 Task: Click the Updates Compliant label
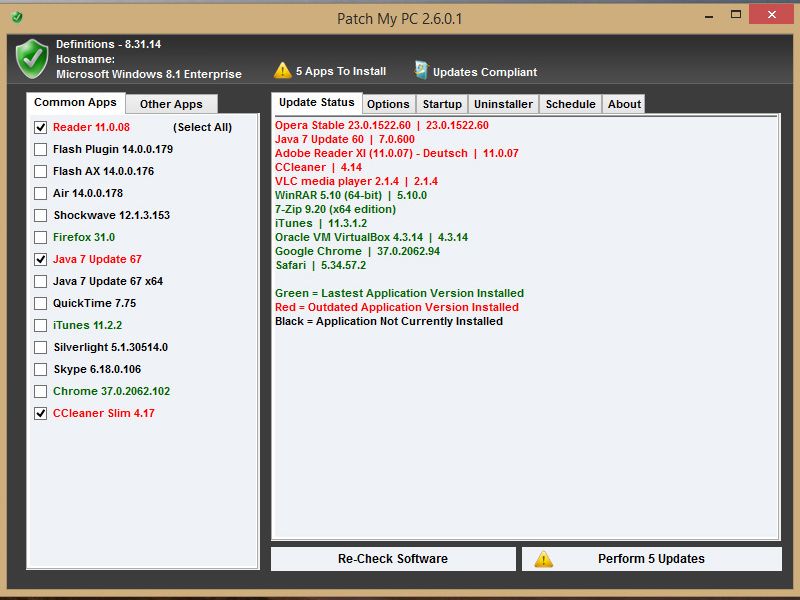485,72
